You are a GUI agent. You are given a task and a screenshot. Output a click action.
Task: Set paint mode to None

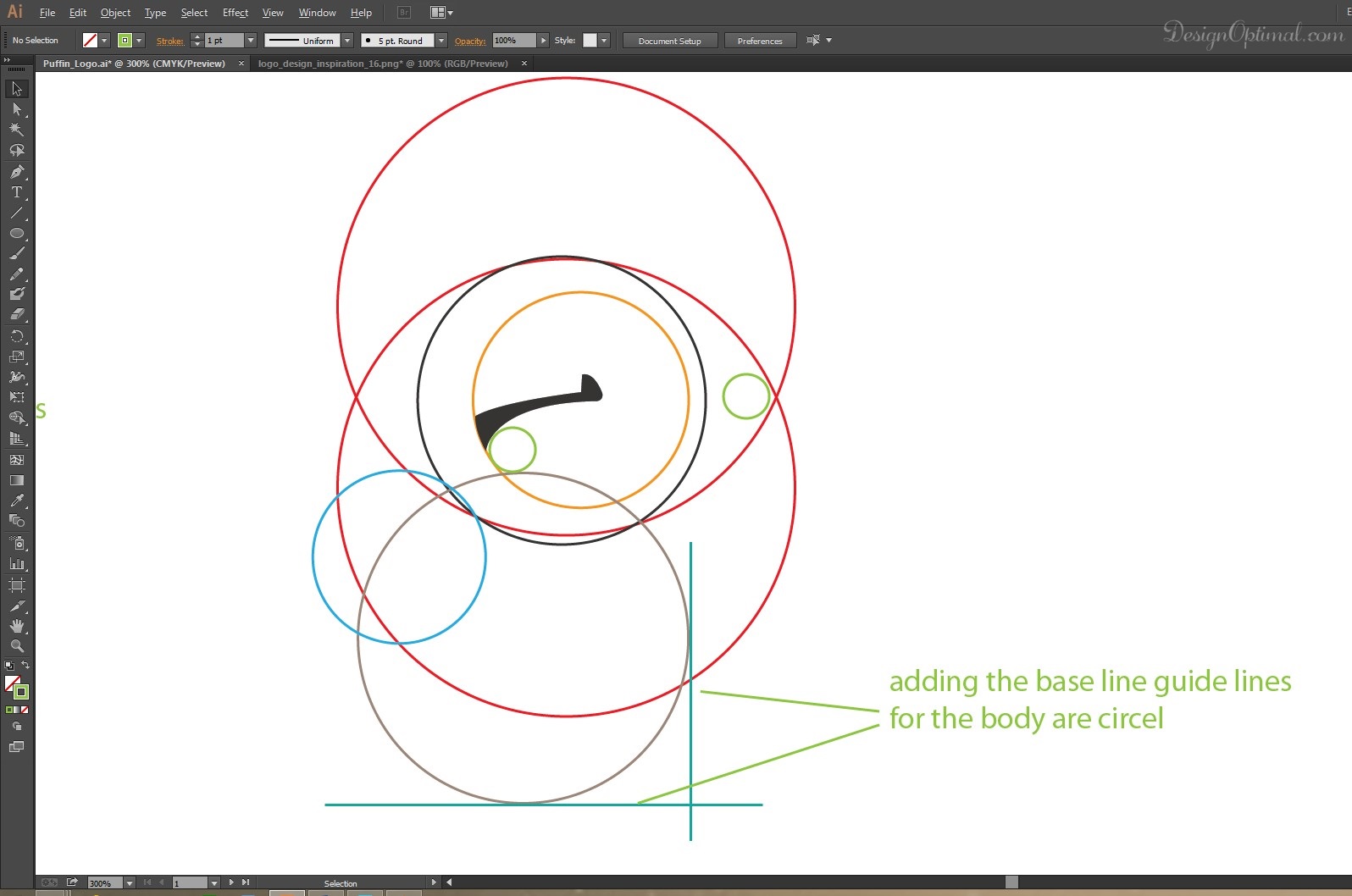[x=25, y=710]
